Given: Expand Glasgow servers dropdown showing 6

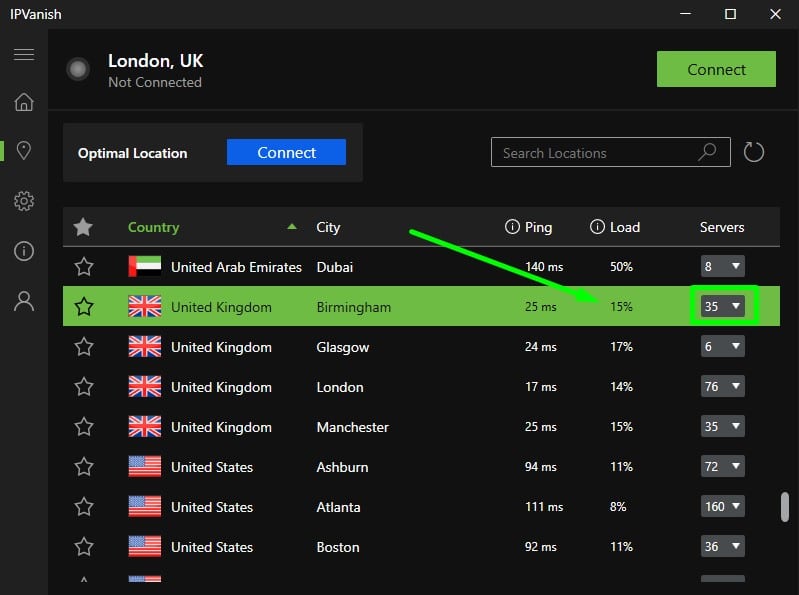Looking at the screenshot, I should pos(723,346).
